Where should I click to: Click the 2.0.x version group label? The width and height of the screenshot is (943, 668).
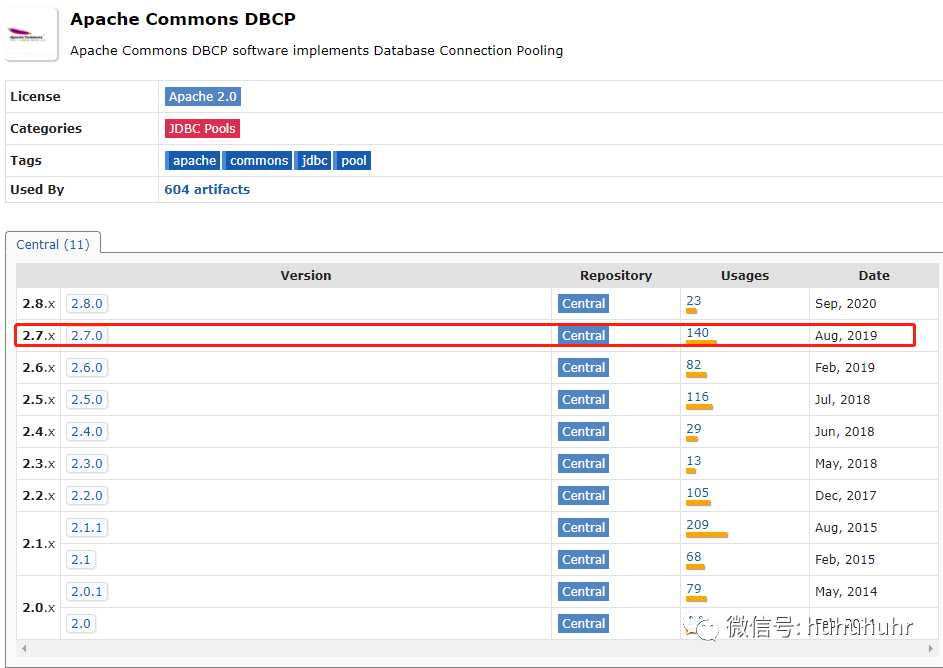click(x=38, y=608)
